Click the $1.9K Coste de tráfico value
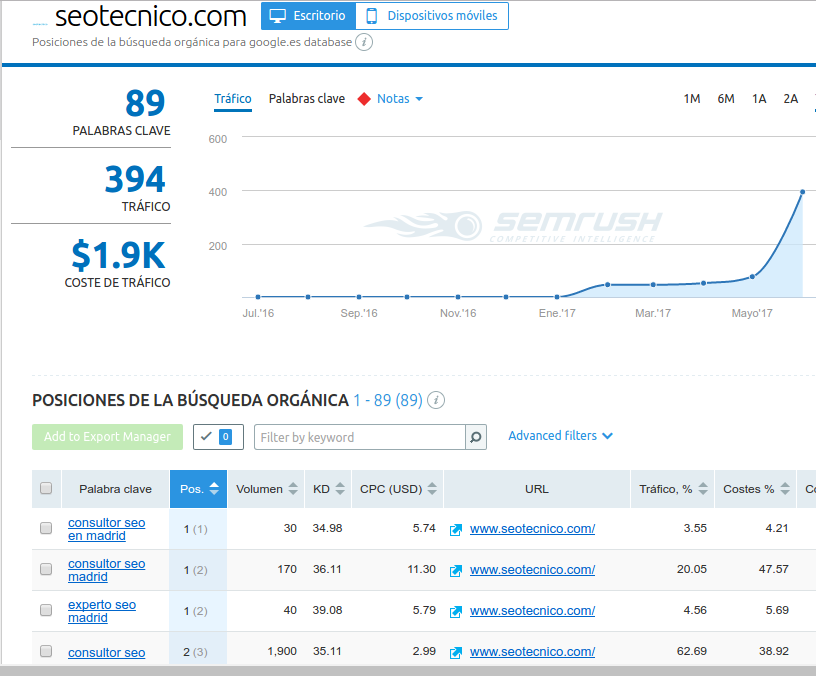Viewport: 816px width, 676px height. (118, 255)
